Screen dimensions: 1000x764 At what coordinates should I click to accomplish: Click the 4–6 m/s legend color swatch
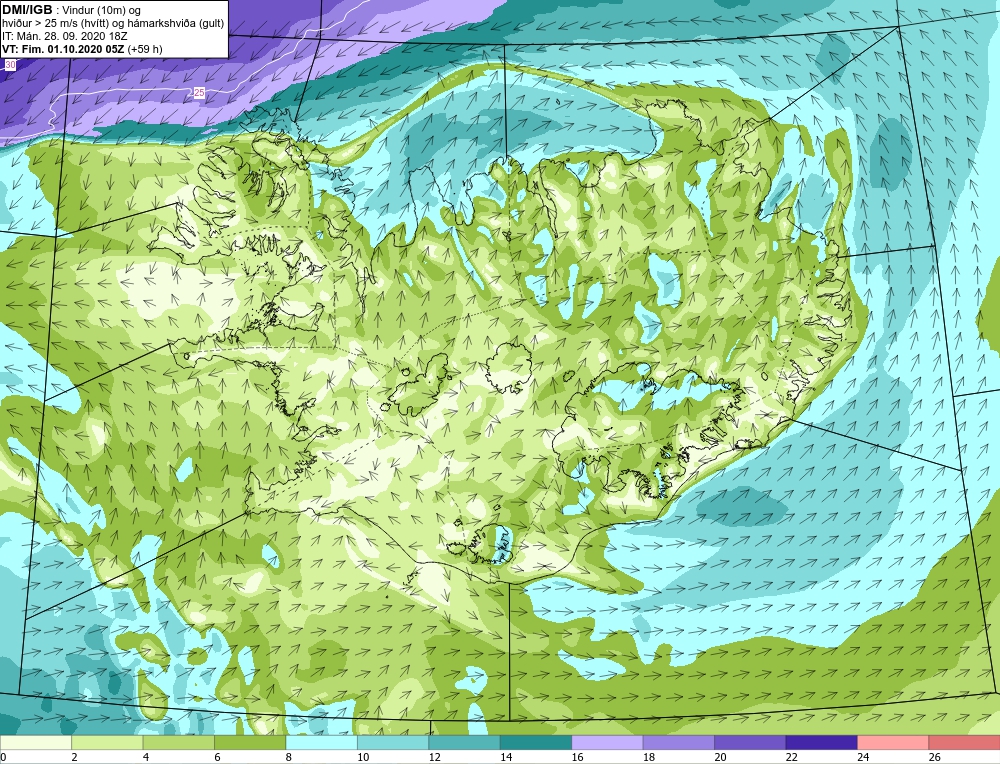pos(179,742)
